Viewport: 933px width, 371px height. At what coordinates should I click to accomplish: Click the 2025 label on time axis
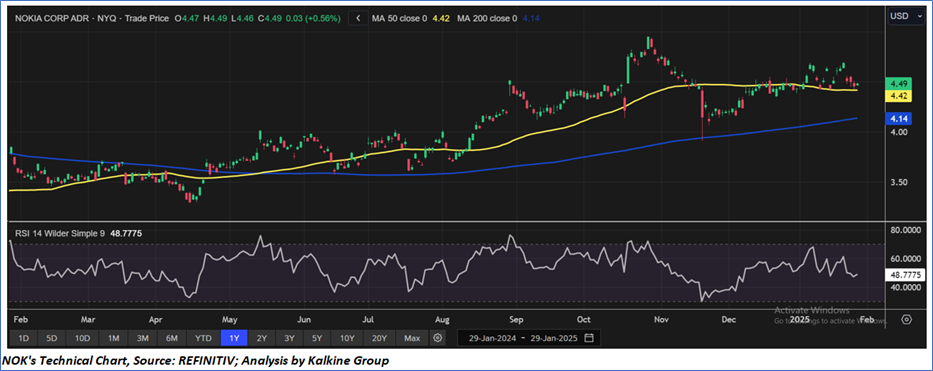(800, 319)
